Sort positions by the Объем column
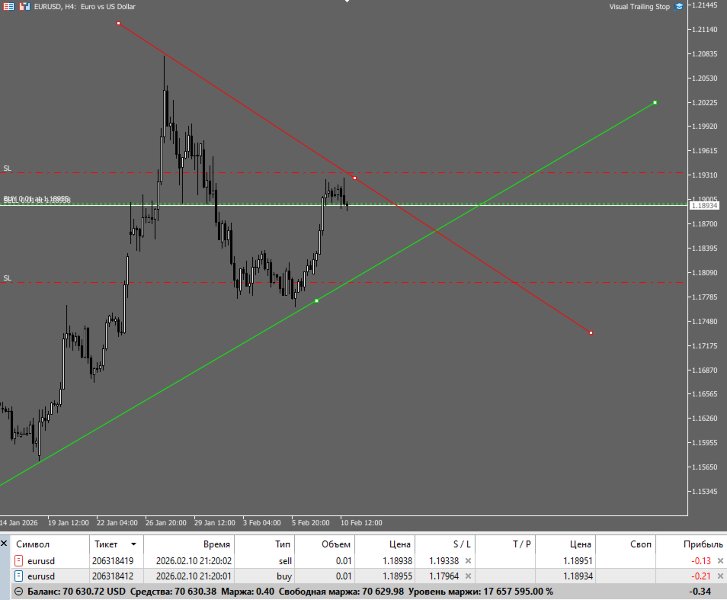727x600 pixels. (x=336, y=544)
